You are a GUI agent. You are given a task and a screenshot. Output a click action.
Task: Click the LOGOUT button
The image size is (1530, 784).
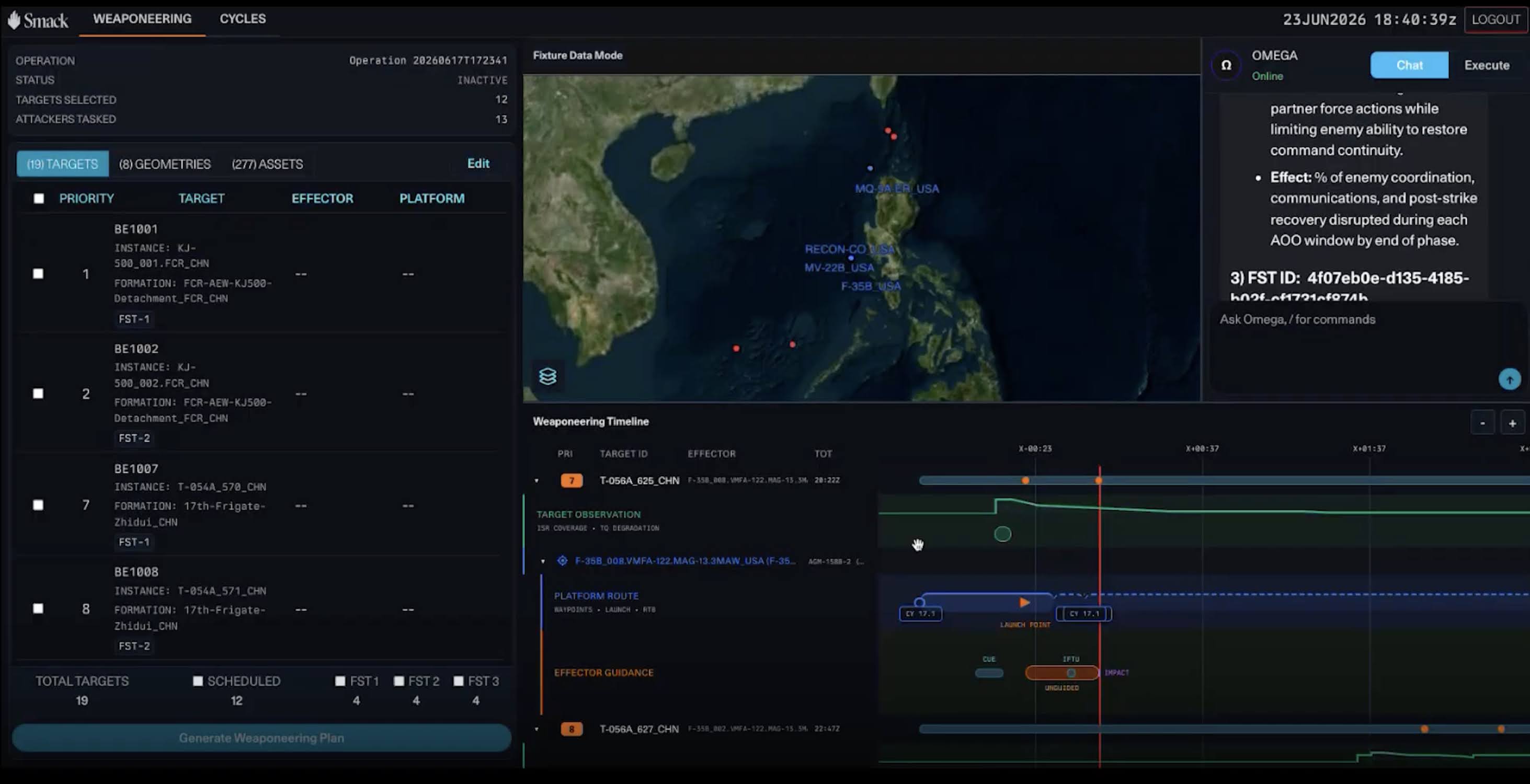click(x=1495, y=19)
